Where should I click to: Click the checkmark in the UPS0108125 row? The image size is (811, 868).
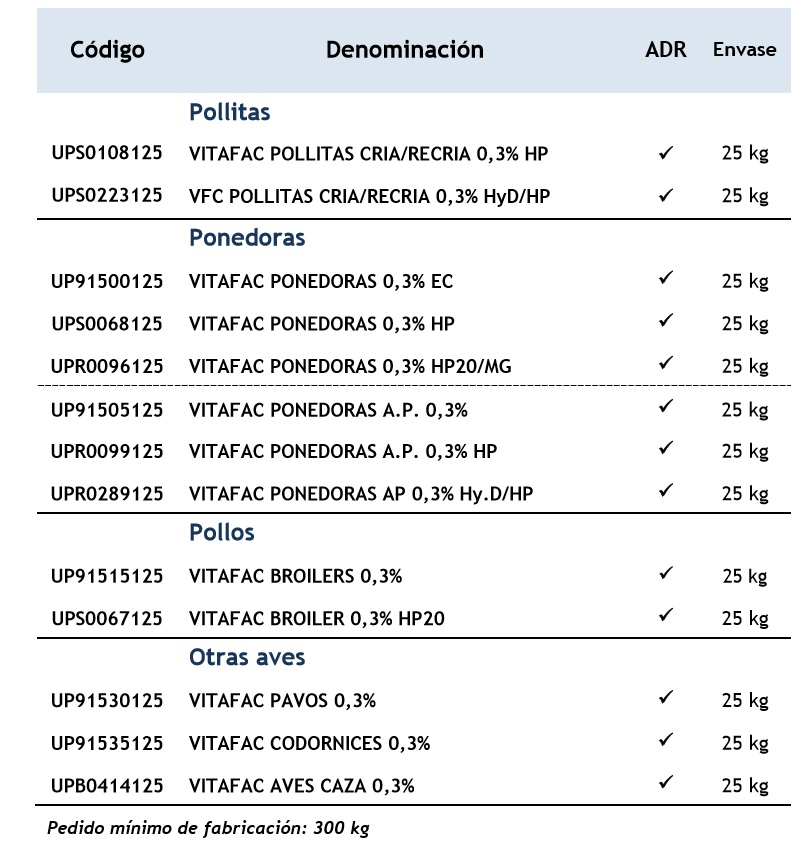tap(665, 152)
